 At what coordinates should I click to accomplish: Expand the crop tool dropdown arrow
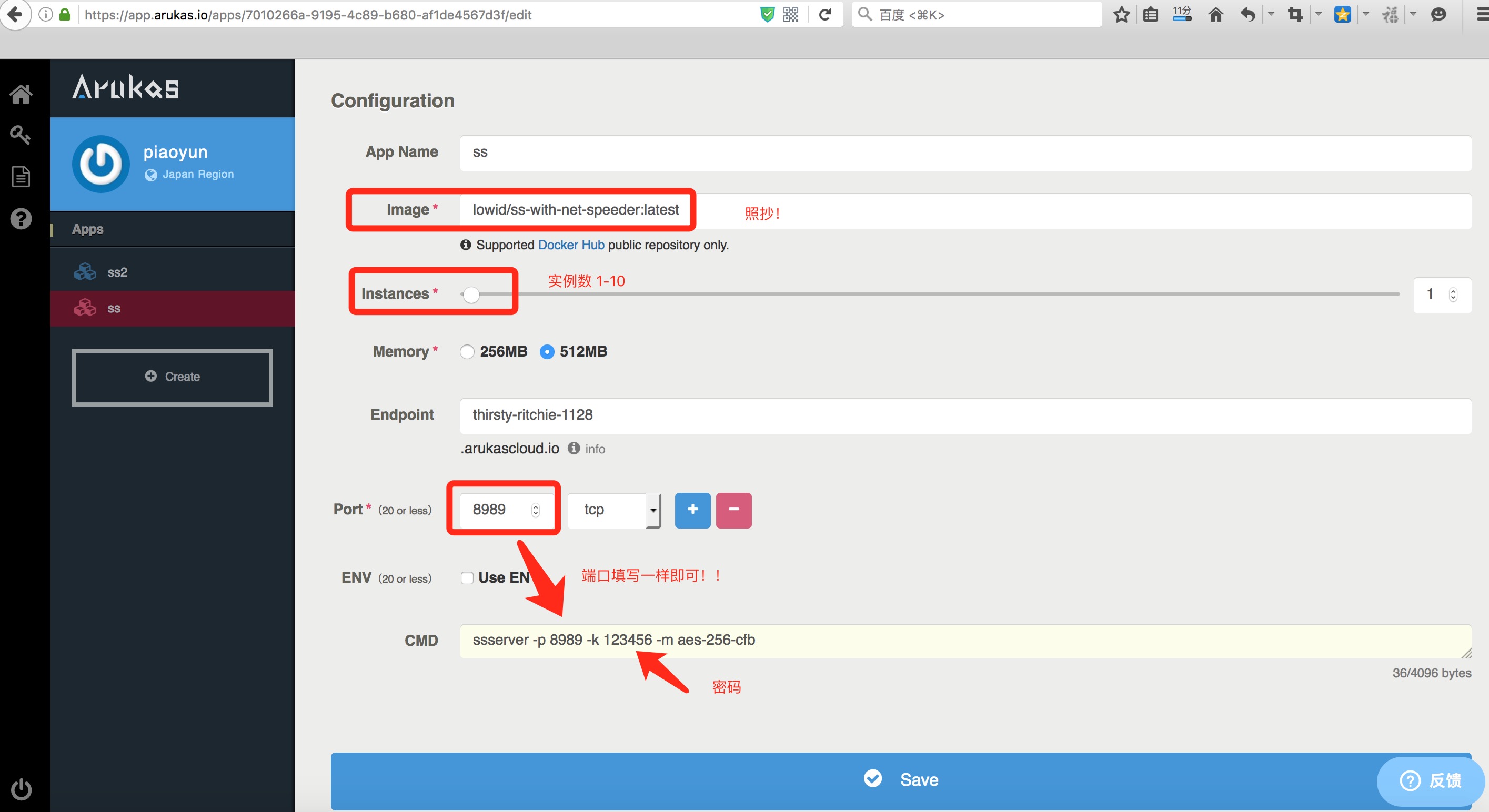[1319, 14]
